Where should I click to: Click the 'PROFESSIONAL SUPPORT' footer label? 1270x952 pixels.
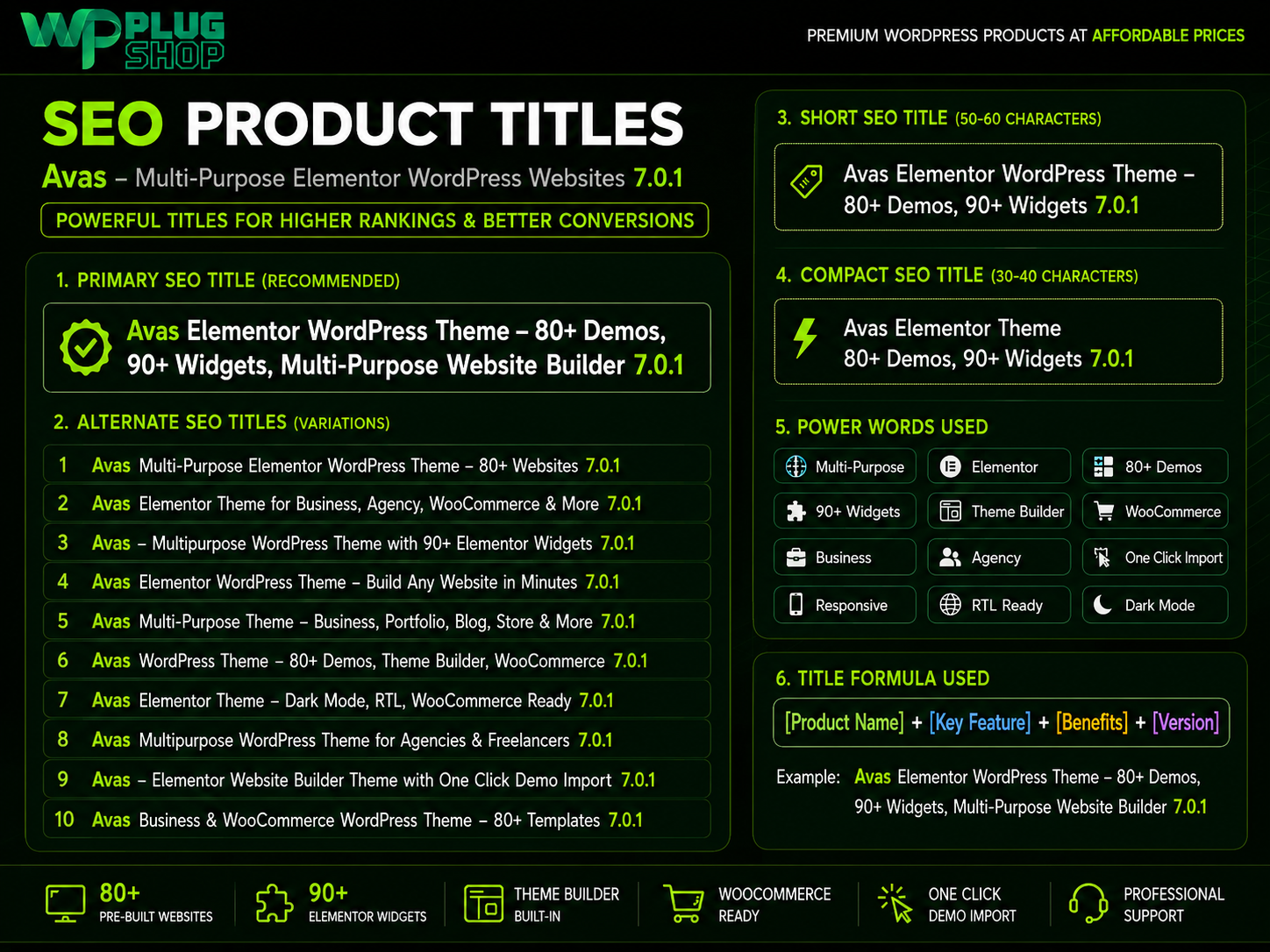click(1174, 905)
